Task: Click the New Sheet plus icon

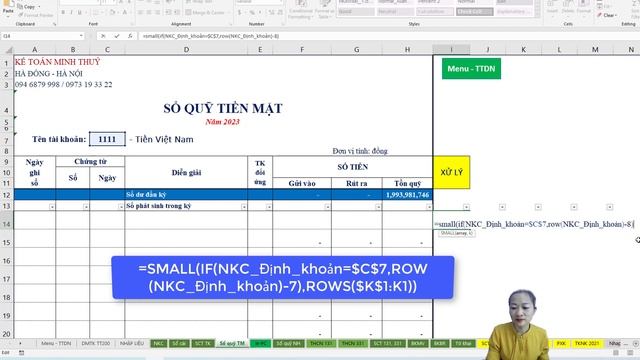Action: [636, 344]
